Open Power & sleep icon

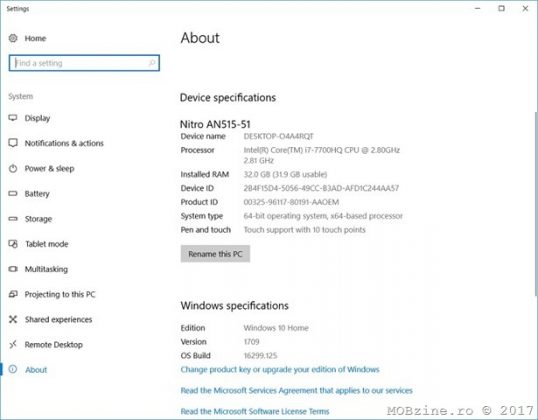click(x=13, y=168)
